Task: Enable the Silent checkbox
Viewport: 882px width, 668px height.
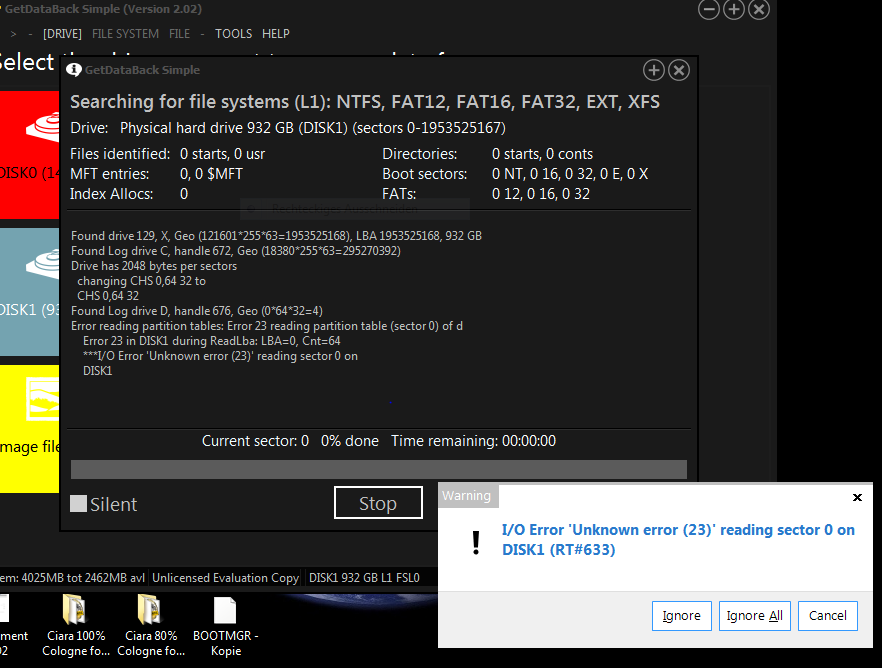Action: 78,503
